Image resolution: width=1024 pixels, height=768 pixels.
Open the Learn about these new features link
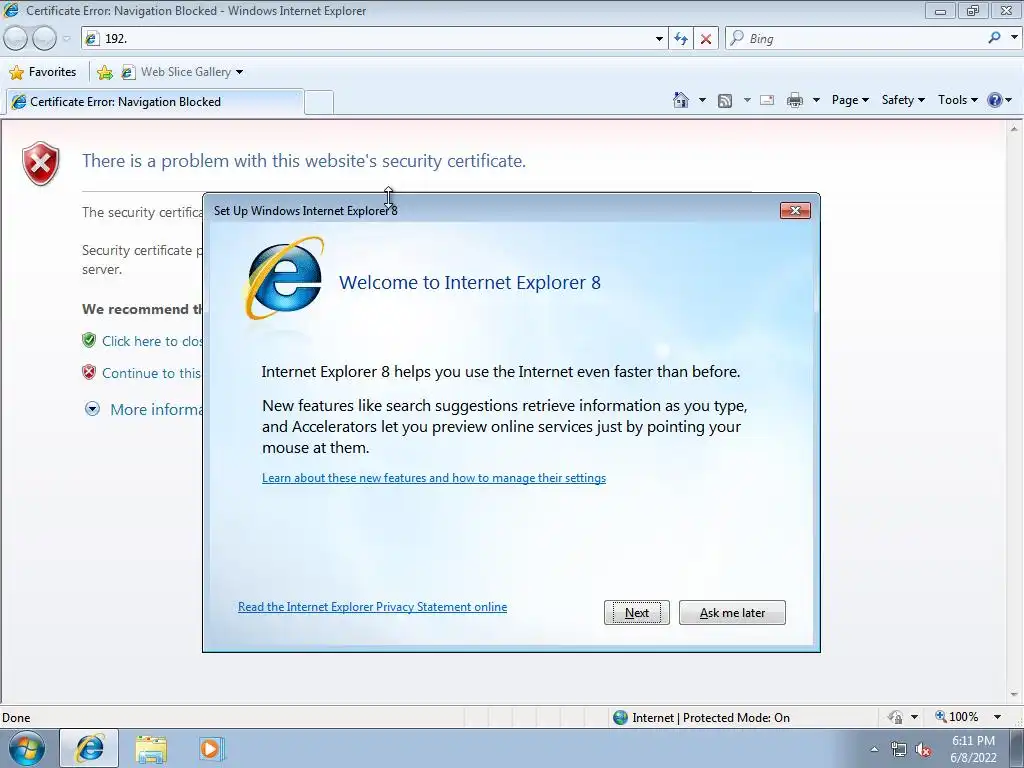(x=434, y=478)
